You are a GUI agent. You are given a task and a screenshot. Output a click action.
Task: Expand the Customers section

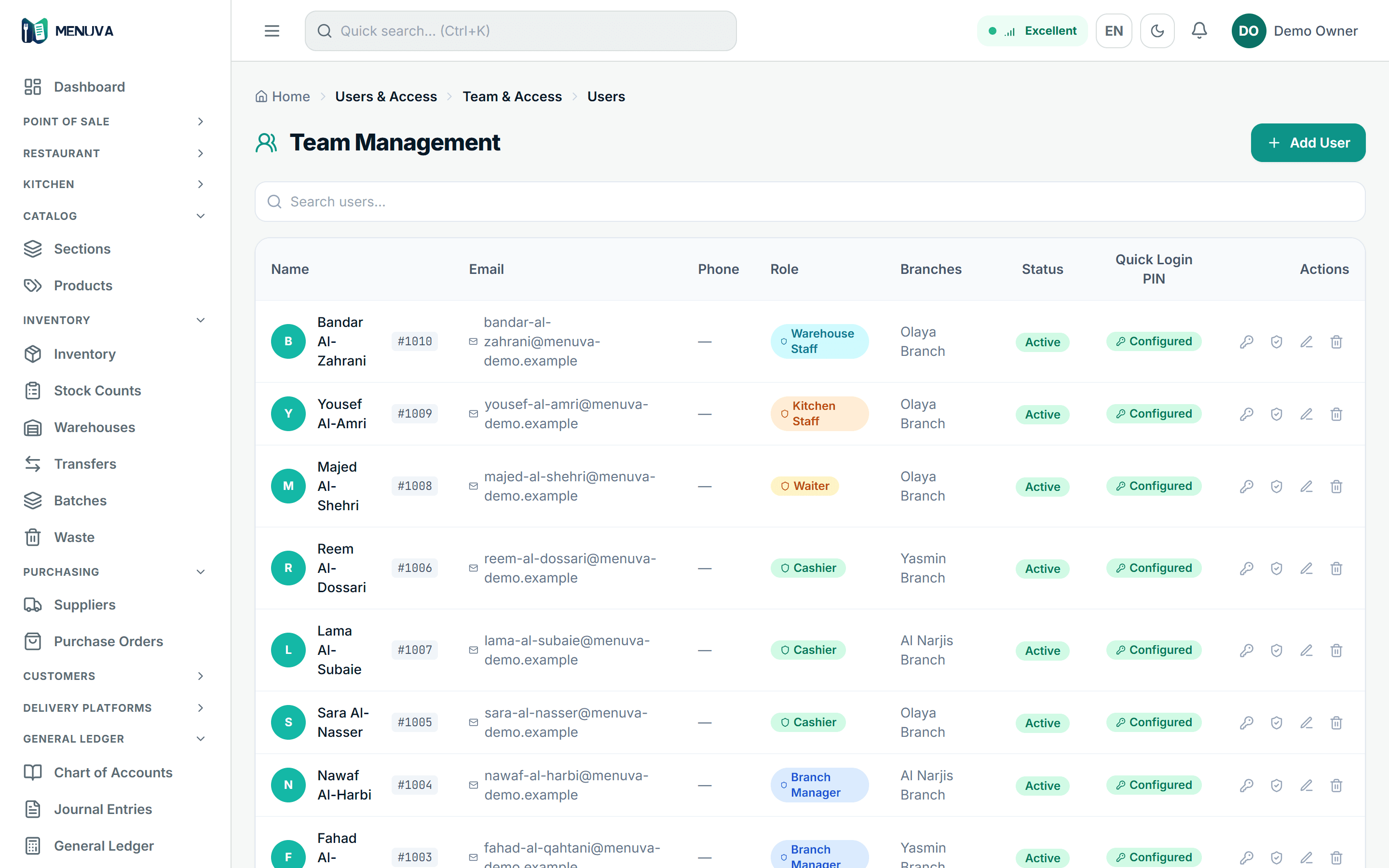pyautogui.click(x=115, y=676)
